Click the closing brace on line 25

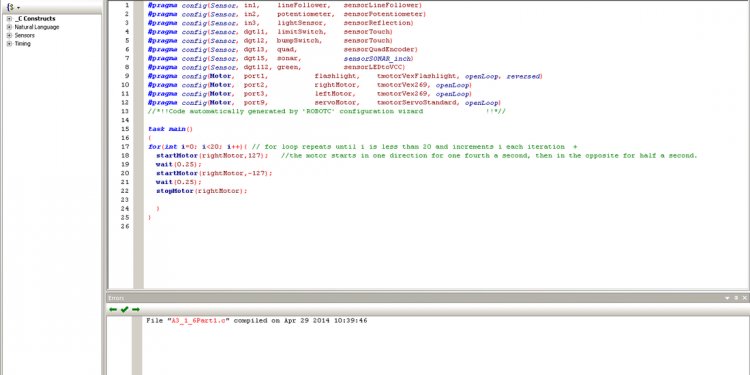point(150,217)
